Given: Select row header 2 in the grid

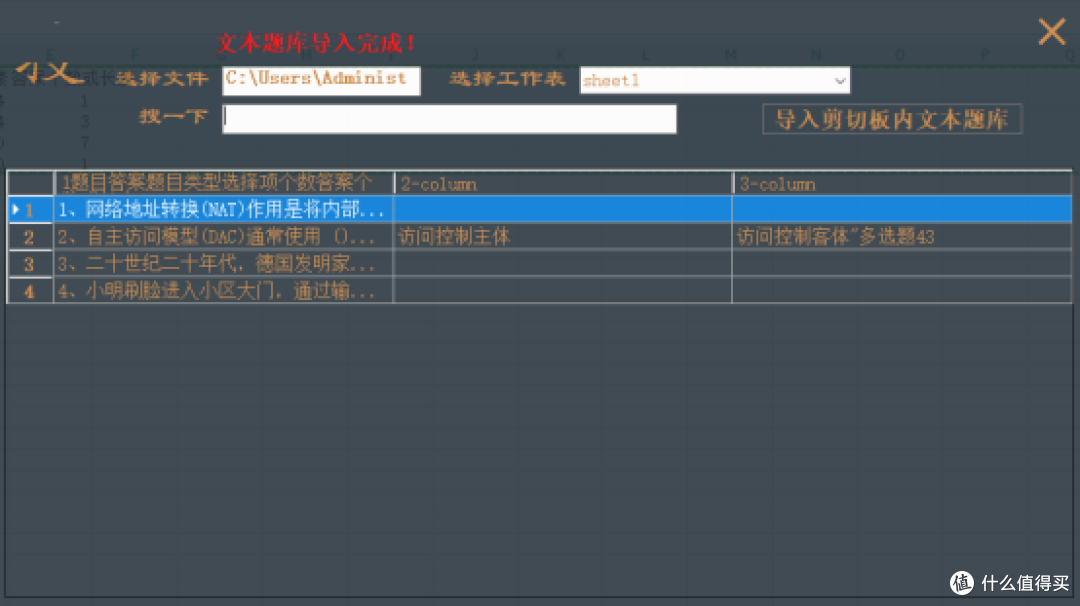Looking at the screenshot, I should tap(30, 236).
